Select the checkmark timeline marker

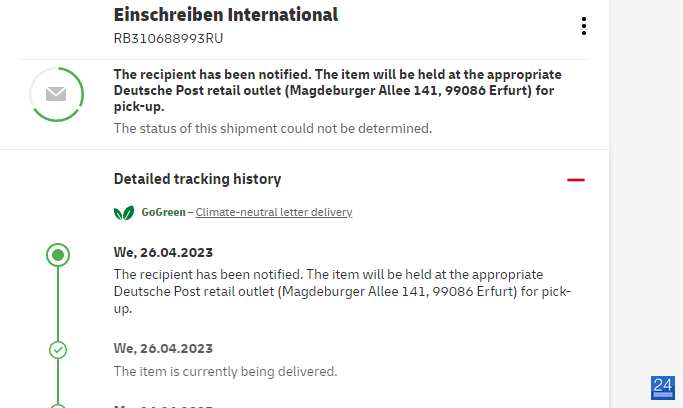(x=58, y=350)
